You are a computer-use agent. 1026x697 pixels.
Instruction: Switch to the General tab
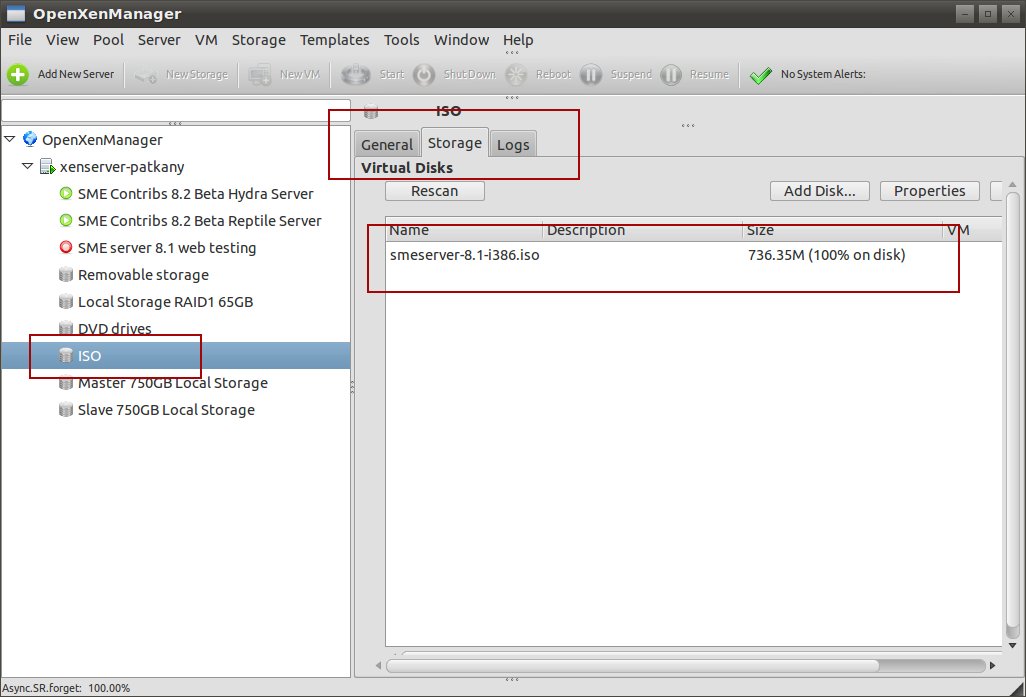[387, 145]
